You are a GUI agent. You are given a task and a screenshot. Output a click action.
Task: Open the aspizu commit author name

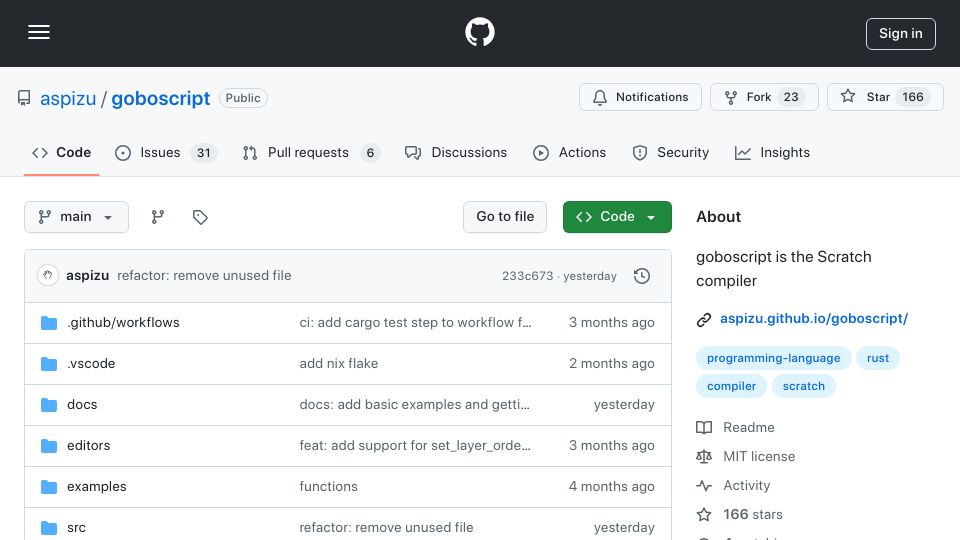coord(88,276)
